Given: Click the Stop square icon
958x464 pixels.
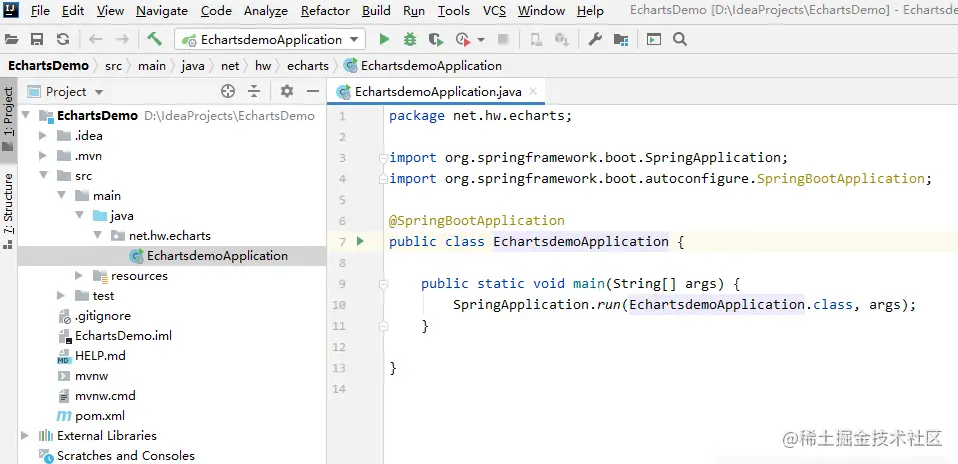Looking at the screenshot, I should tap(503, 40).
